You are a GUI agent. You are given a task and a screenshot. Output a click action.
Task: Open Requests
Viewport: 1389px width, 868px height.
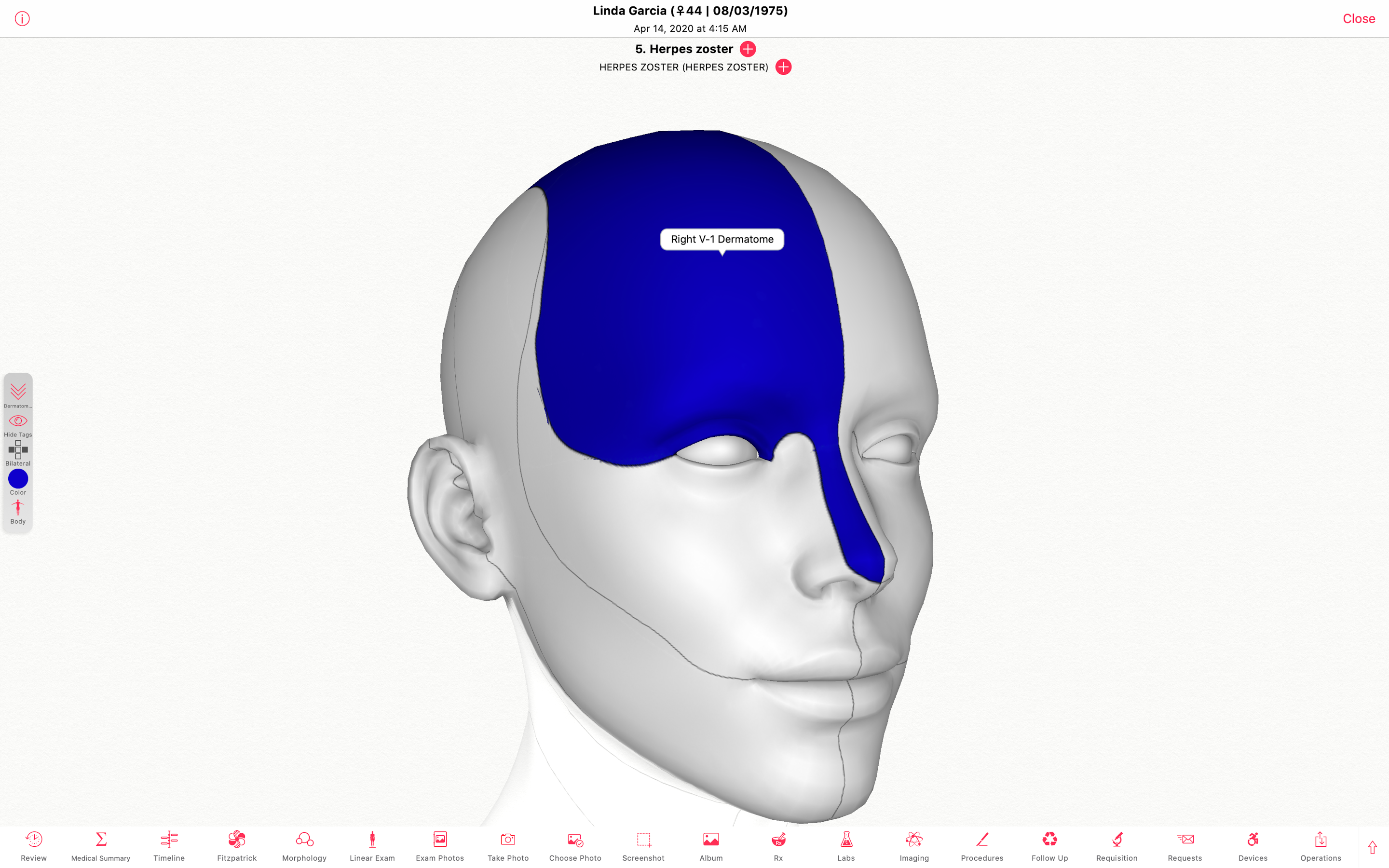(1185, 846)
